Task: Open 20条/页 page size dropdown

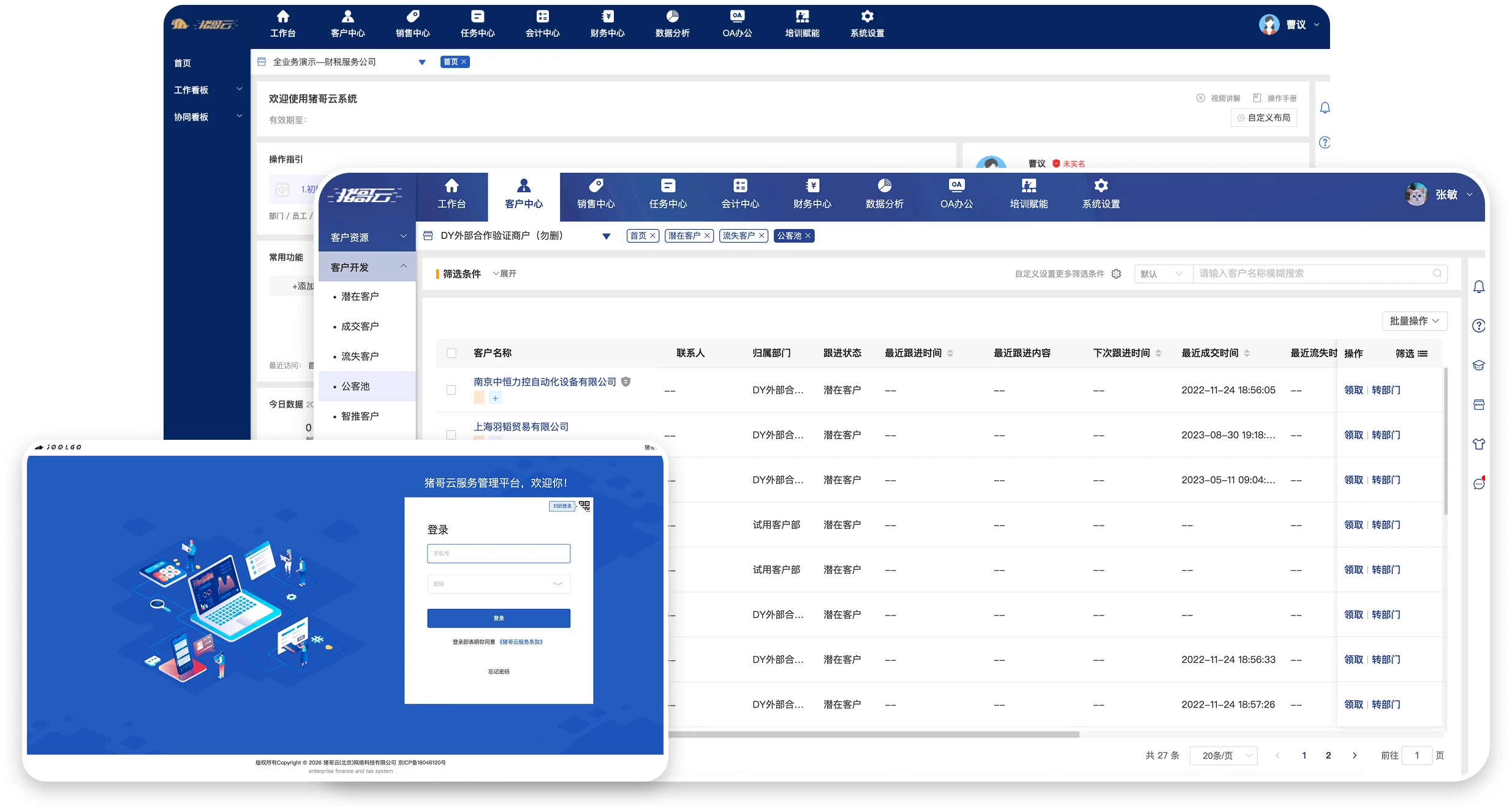Action: (x=1223, y=756)
